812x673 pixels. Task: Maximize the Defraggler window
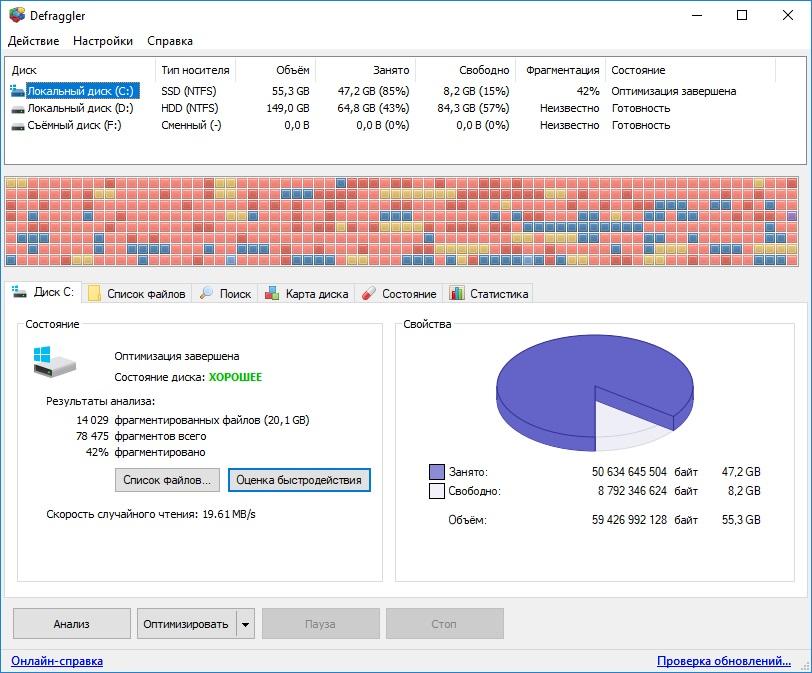[x=742, y=15]
